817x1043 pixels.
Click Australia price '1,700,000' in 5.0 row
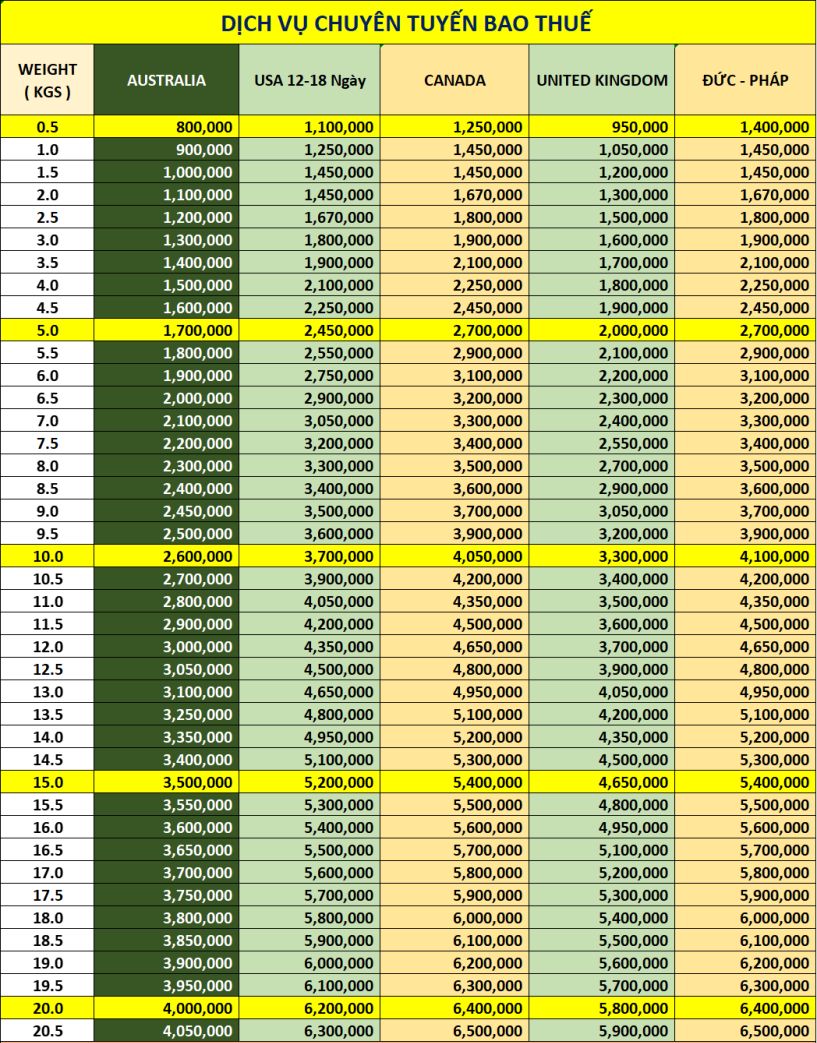(x=166, y=330)
